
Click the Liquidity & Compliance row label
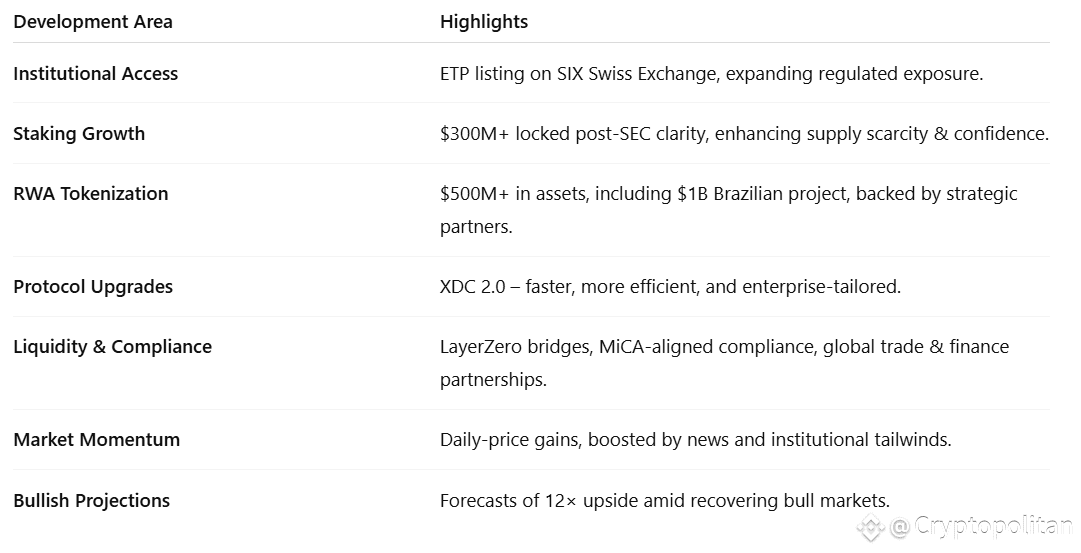click(112, 347)
